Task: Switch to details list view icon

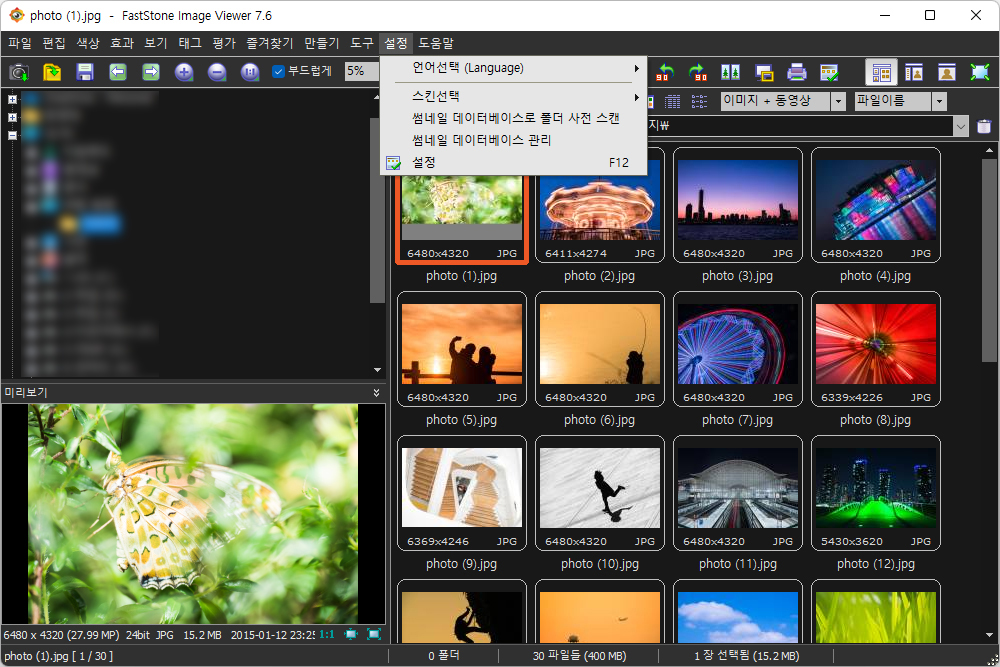Action: tap(672, 101)
